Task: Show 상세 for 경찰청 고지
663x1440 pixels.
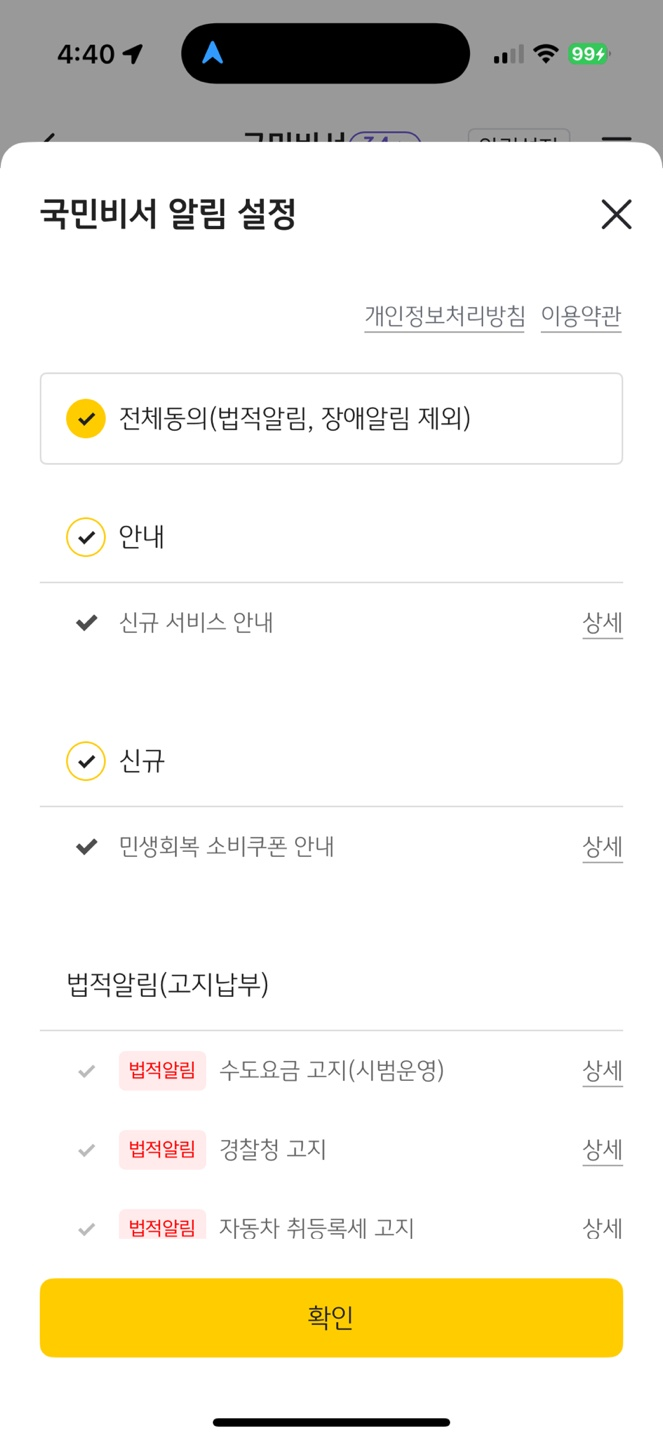Action: pyautogui.click(x=602, y=1150)
